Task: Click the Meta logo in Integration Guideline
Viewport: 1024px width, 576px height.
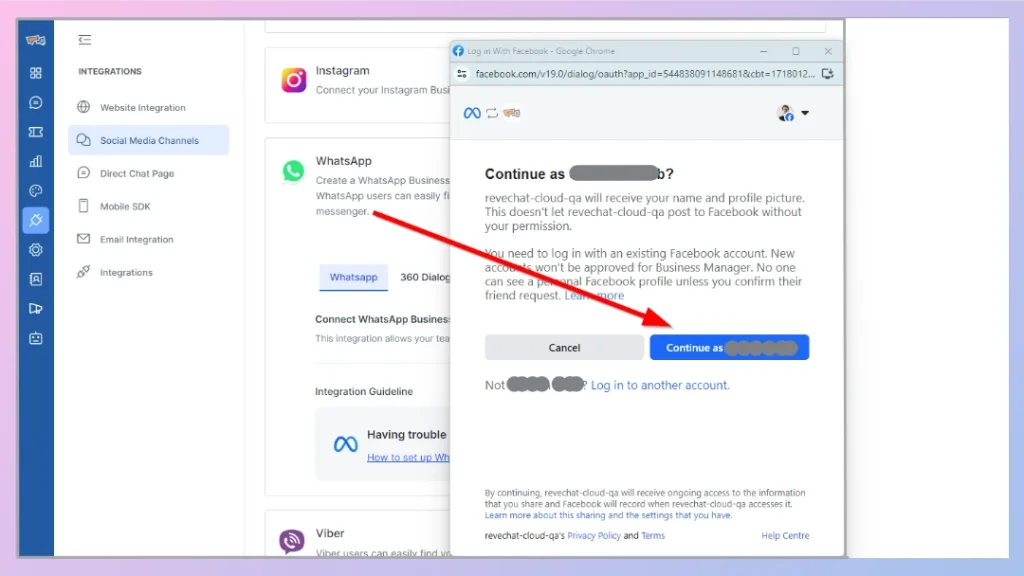Action: (345, 444)
